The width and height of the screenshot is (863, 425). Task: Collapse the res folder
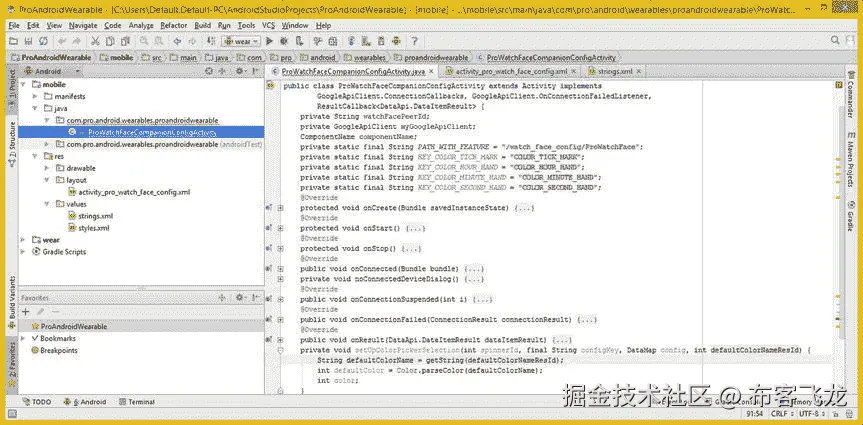pyautogui.click(x=35, y=156)
